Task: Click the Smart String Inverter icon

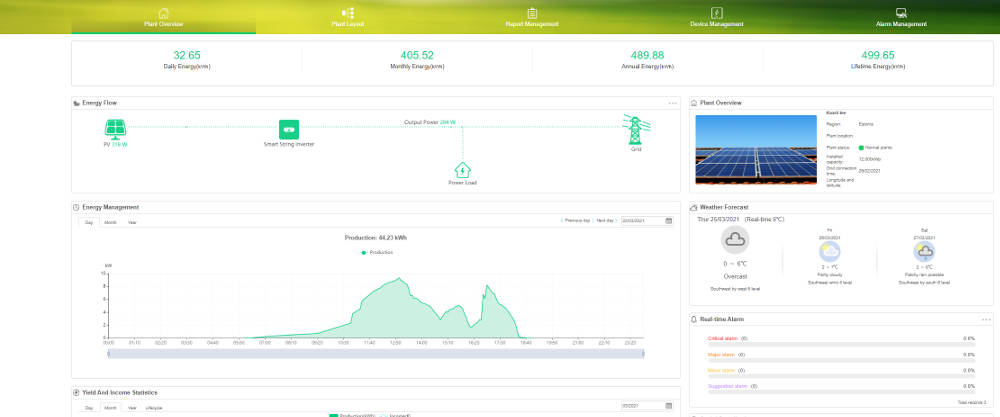Action: coord(289,129)
